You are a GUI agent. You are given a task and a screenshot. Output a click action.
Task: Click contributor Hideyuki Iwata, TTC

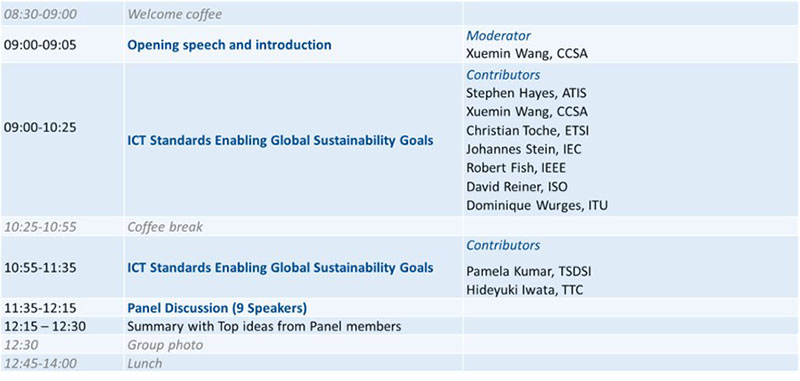pos(524,290)
